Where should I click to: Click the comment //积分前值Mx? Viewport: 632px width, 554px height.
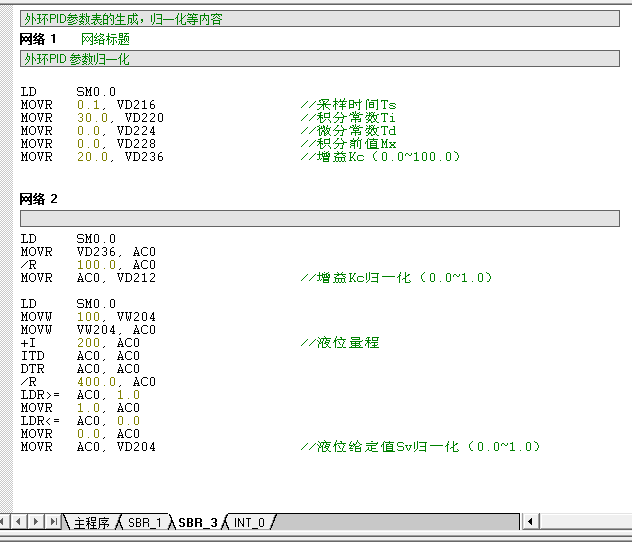point(349,144)
